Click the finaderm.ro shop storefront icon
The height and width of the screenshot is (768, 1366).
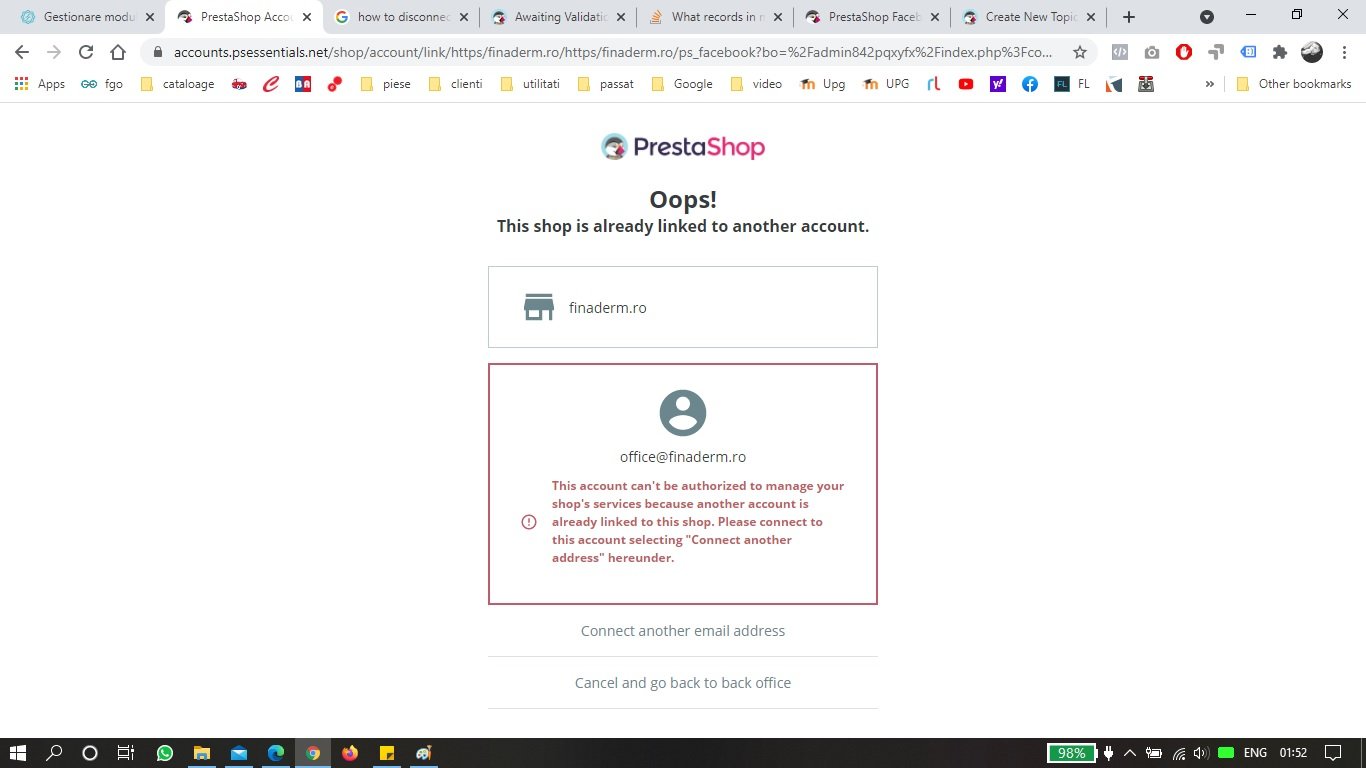click(x=539, y=307)
